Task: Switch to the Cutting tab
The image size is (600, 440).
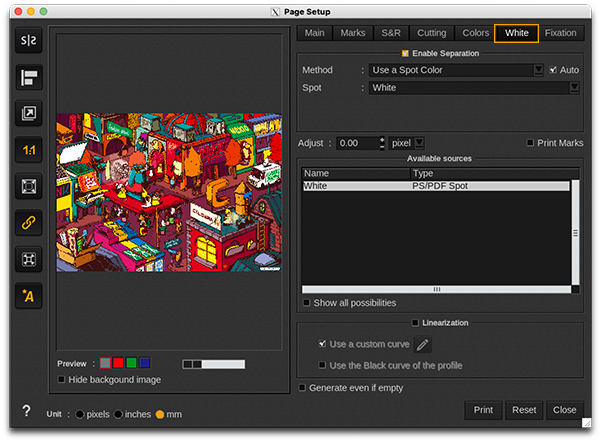Action: pyautogui.click(x=432, y=33)
